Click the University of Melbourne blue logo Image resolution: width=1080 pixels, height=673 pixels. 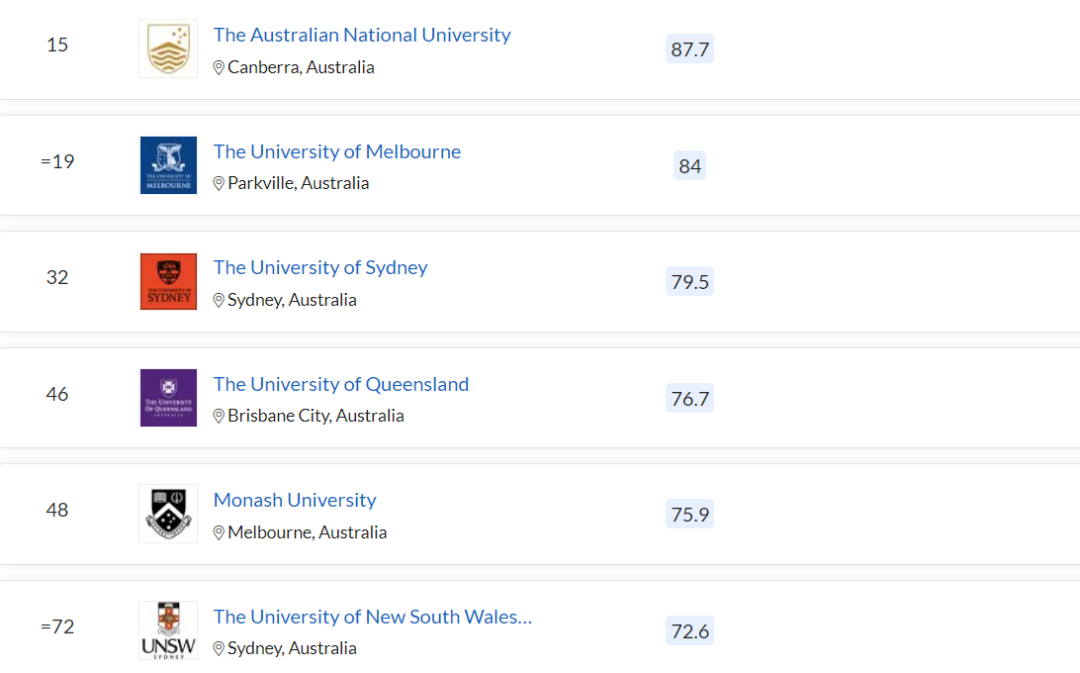(168, 165)
